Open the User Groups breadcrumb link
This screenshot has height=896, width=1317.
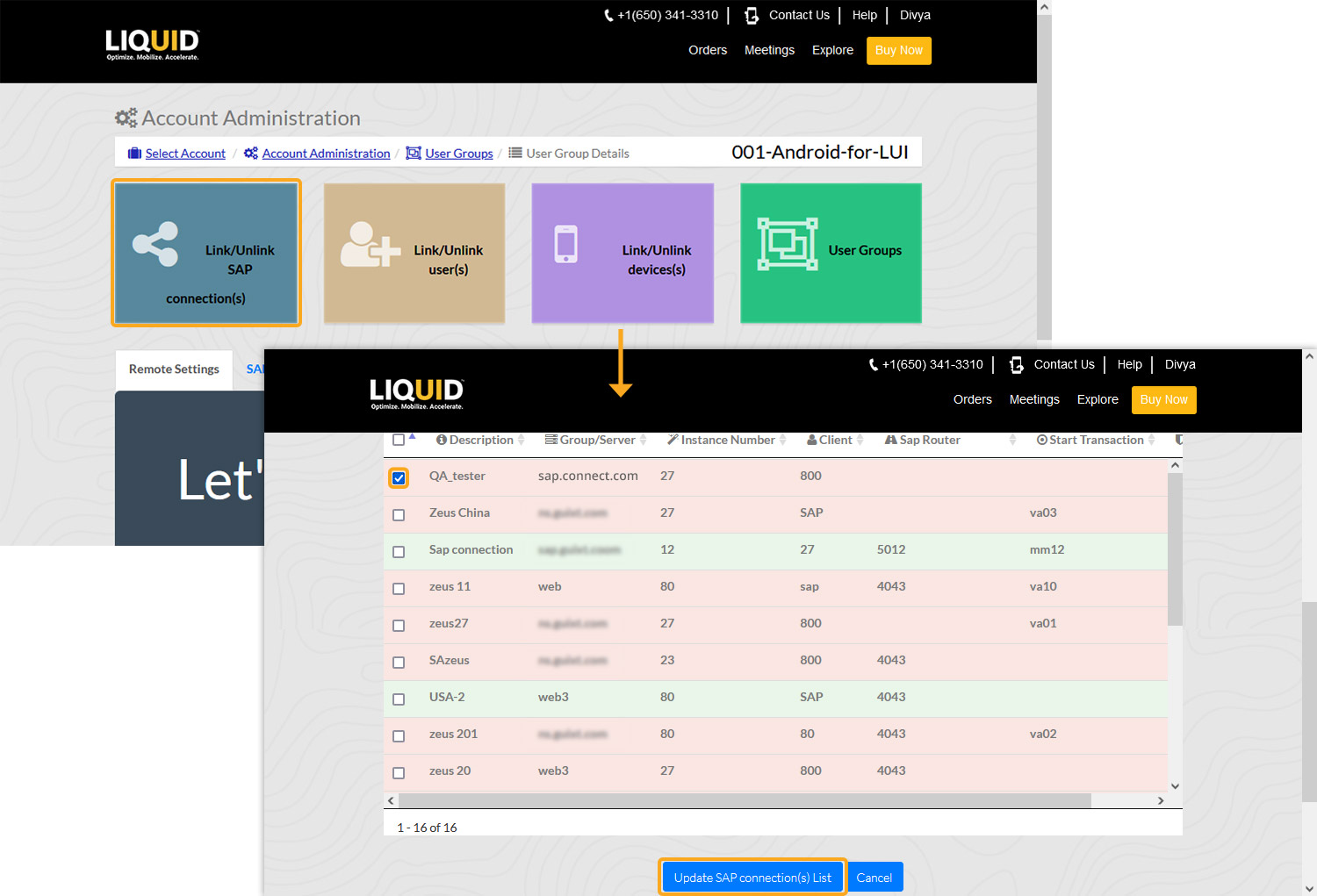click(x=459, y=154)
